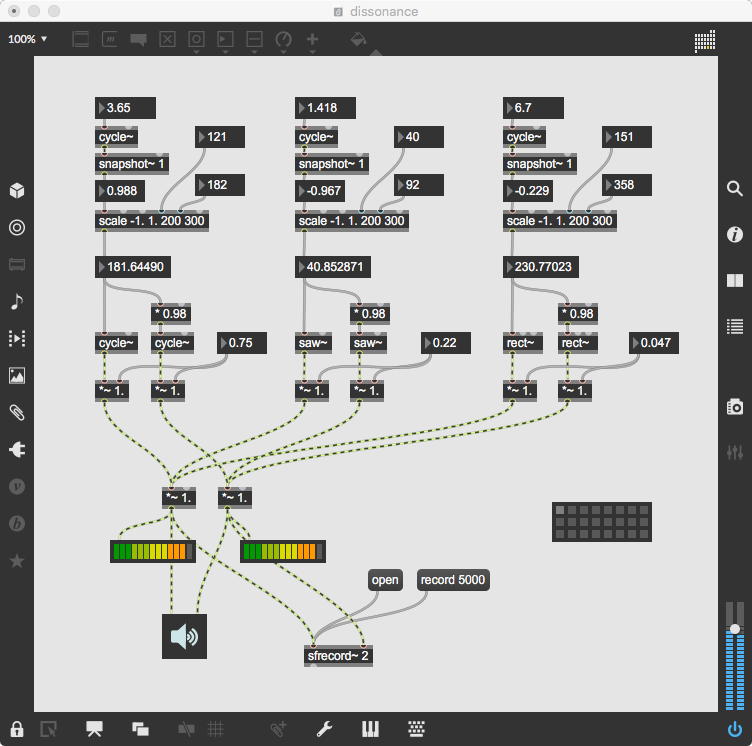Screen dimensions: 752x746
Task: Show the piano keys icon in bottom bar
Action: tap(370, 729)
